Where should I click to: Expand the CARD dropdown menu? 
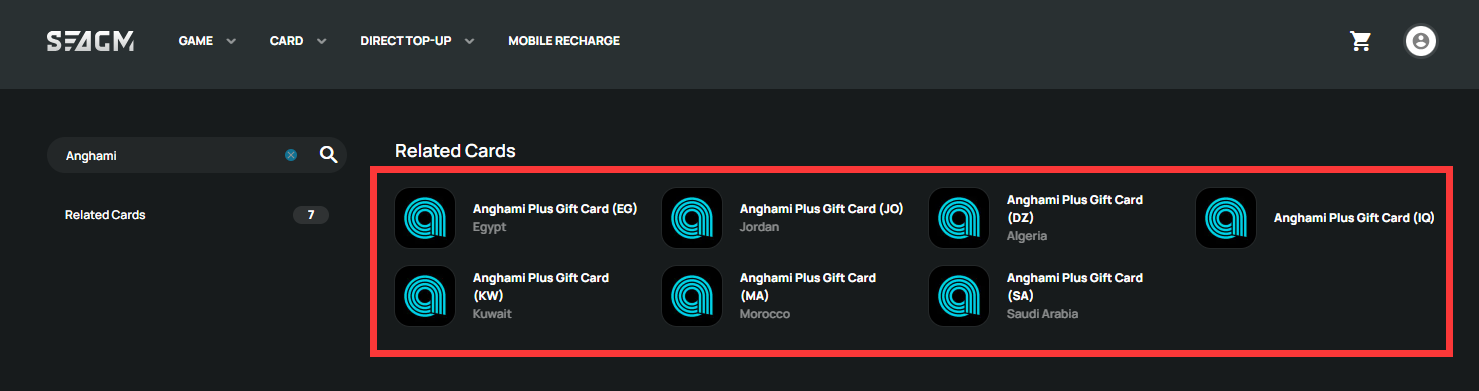coord(298,41)
